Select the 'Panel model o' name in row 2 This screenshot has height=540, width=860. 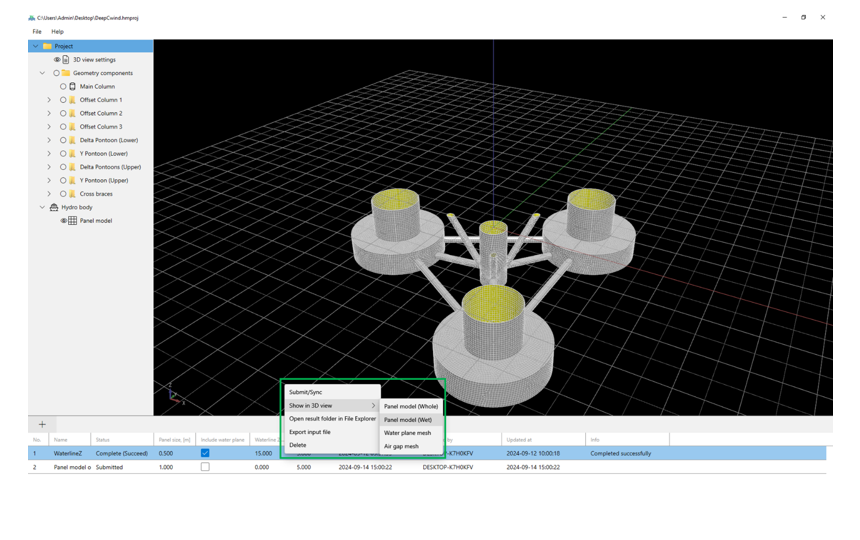click(x=72, y=467)
